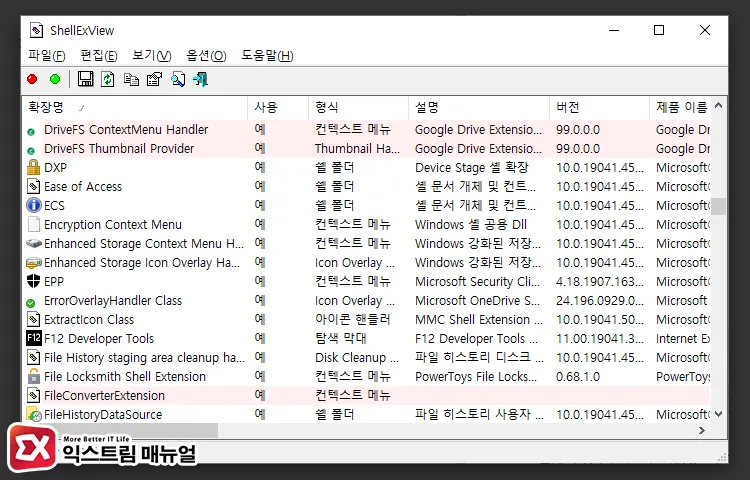Click the exit door icon in toolbar

point(201,79)
